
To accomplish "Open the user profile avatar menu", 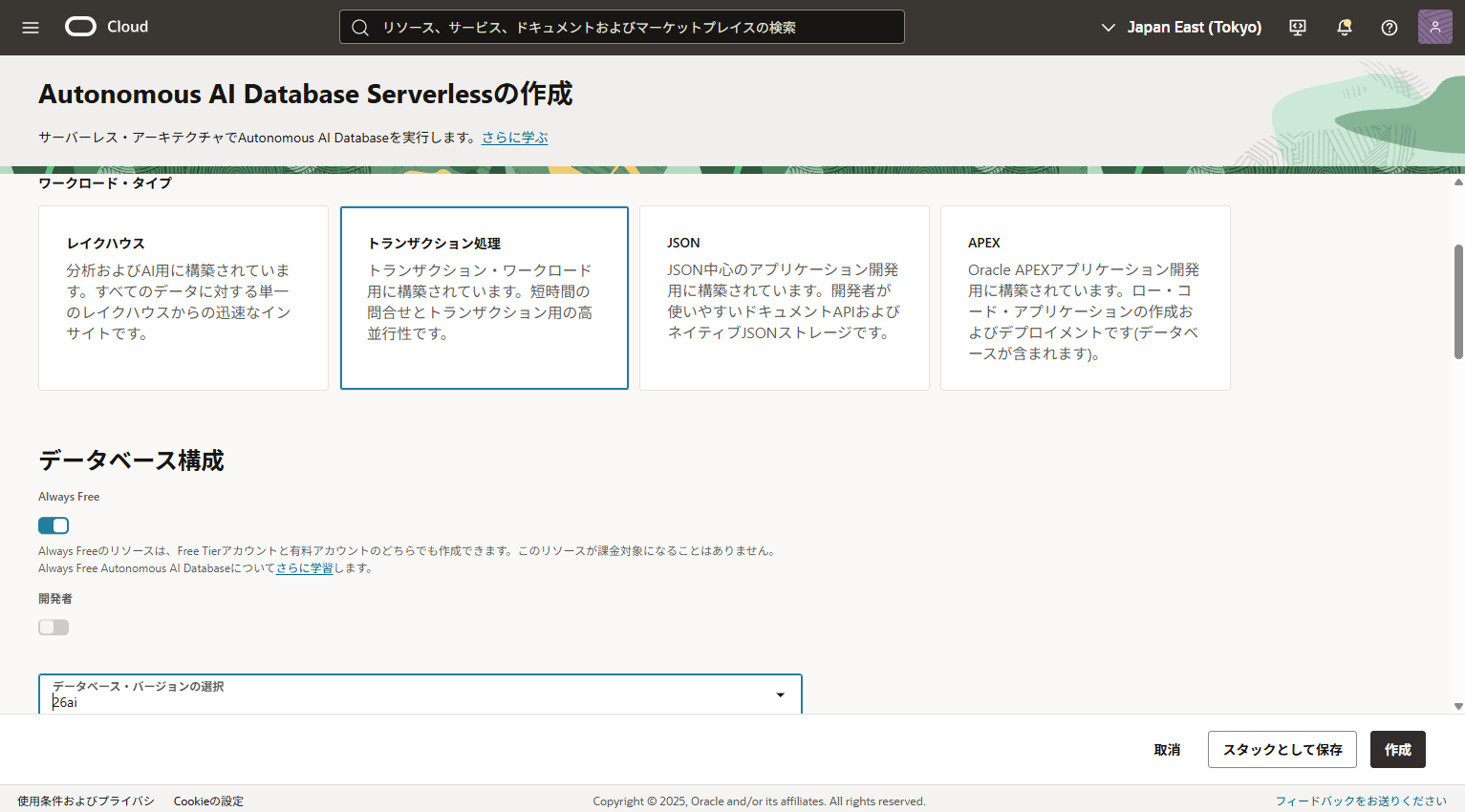I will [x=1434, y=27].
